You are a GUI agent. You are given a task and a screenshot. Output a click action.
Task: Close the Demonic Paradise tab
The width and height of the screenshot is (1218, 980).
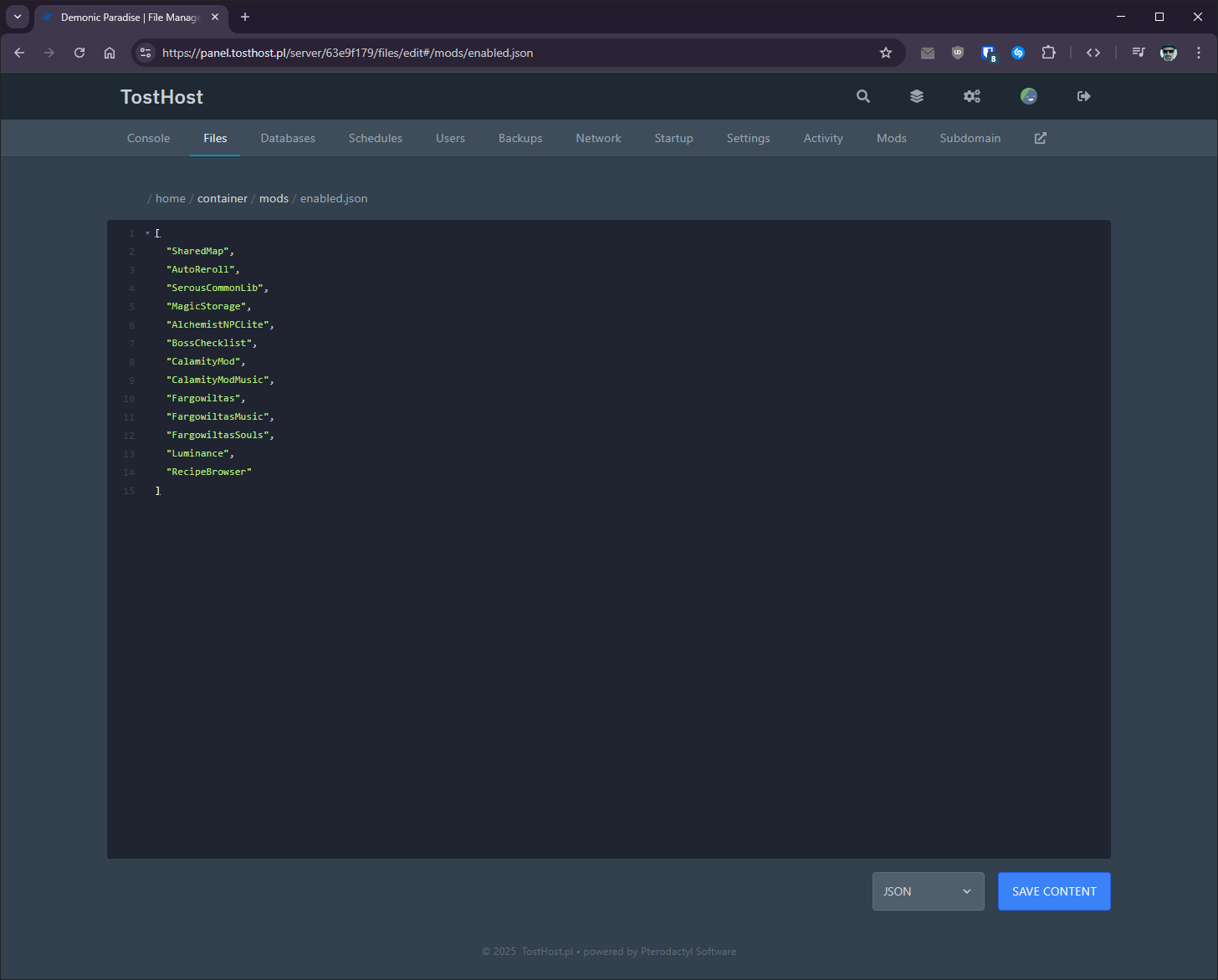point(215,17)
